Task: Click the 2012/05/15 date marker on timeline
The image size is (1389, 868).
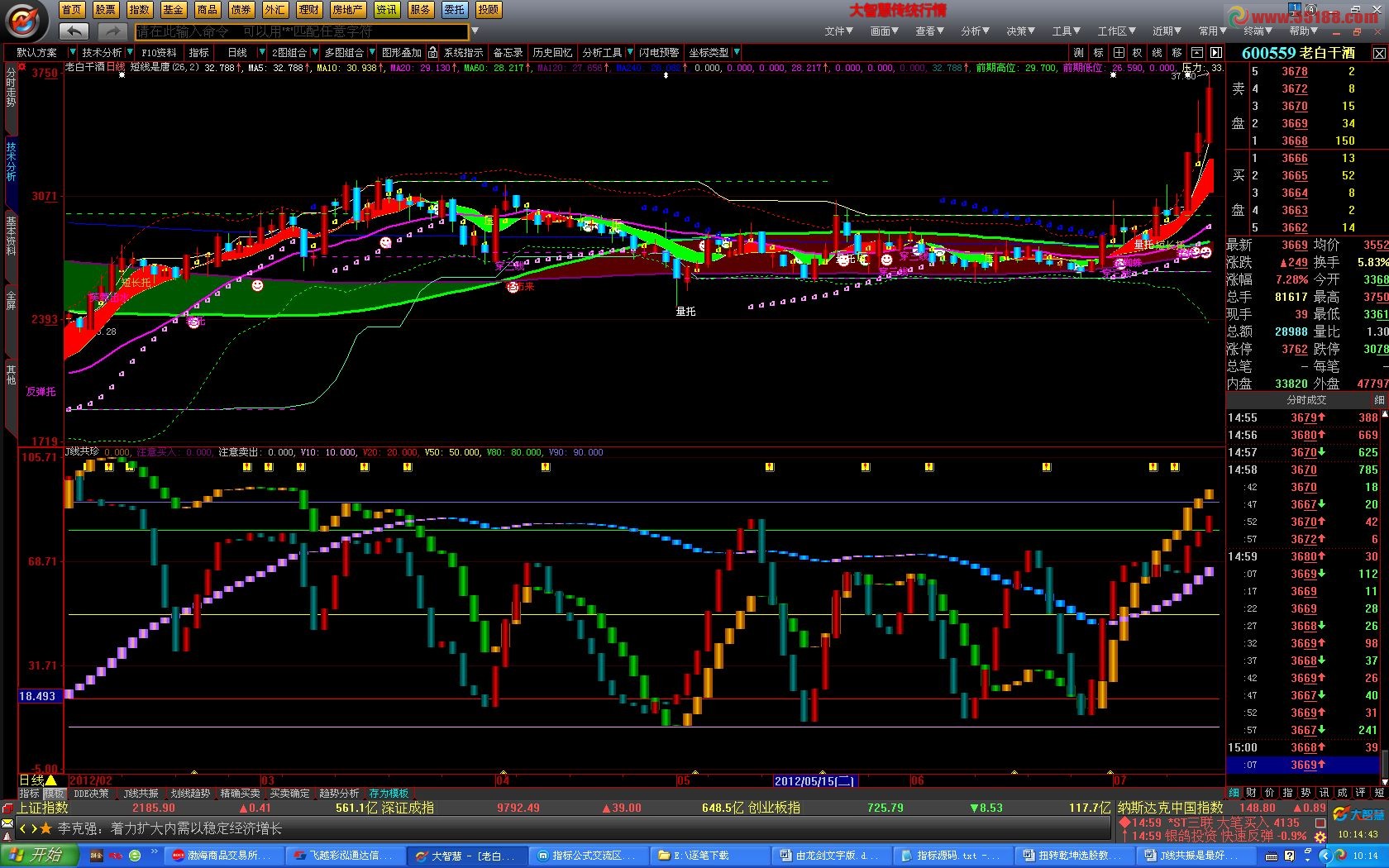Action: click(814, 780)
